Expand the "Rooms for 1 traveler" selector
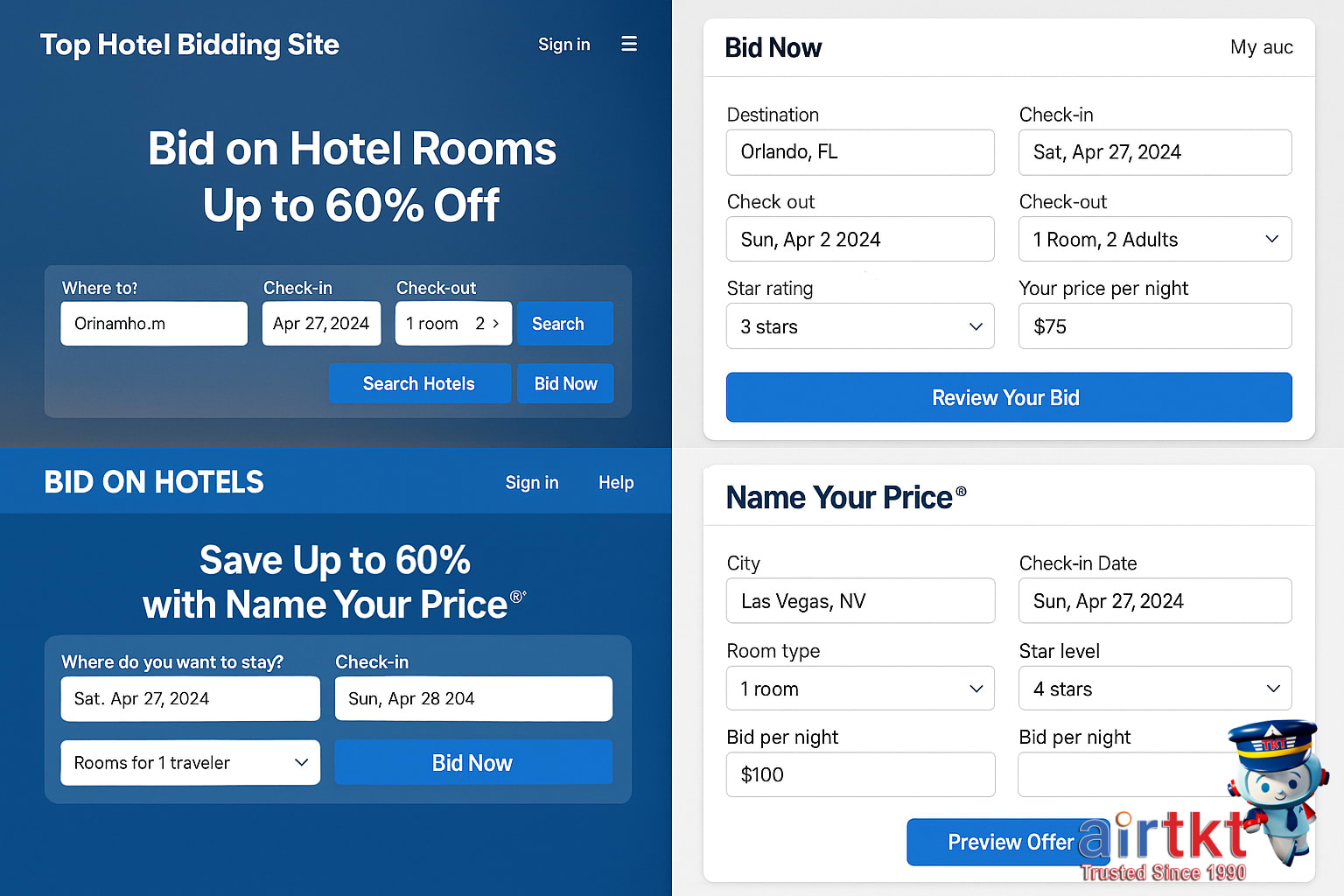Viewport: 1344px width, 896px height. (302, 762)
